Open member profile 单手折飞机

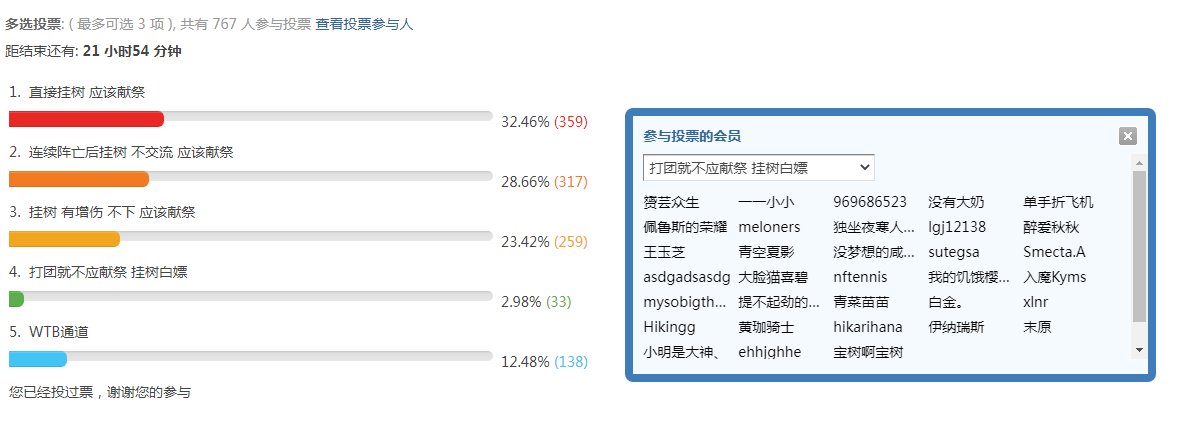coord(1058,202)
